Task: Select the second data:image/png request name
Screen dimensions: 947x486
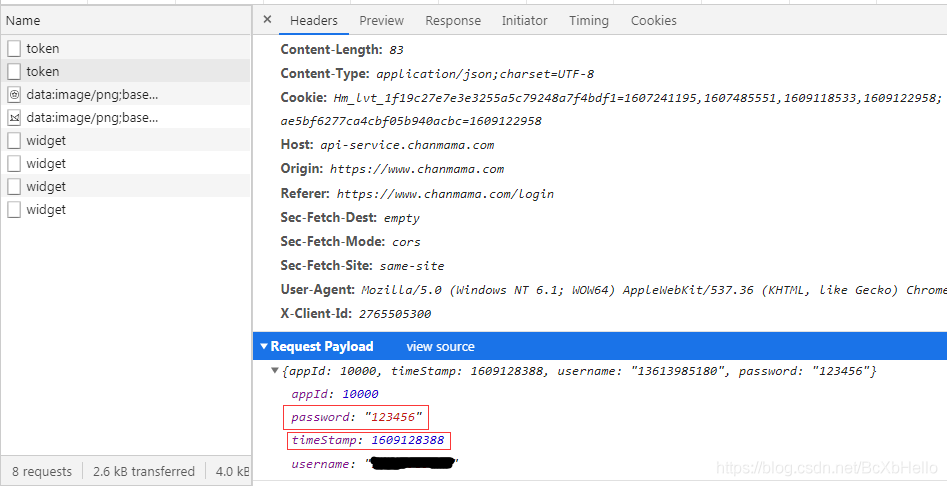Action: pos(92,118)
